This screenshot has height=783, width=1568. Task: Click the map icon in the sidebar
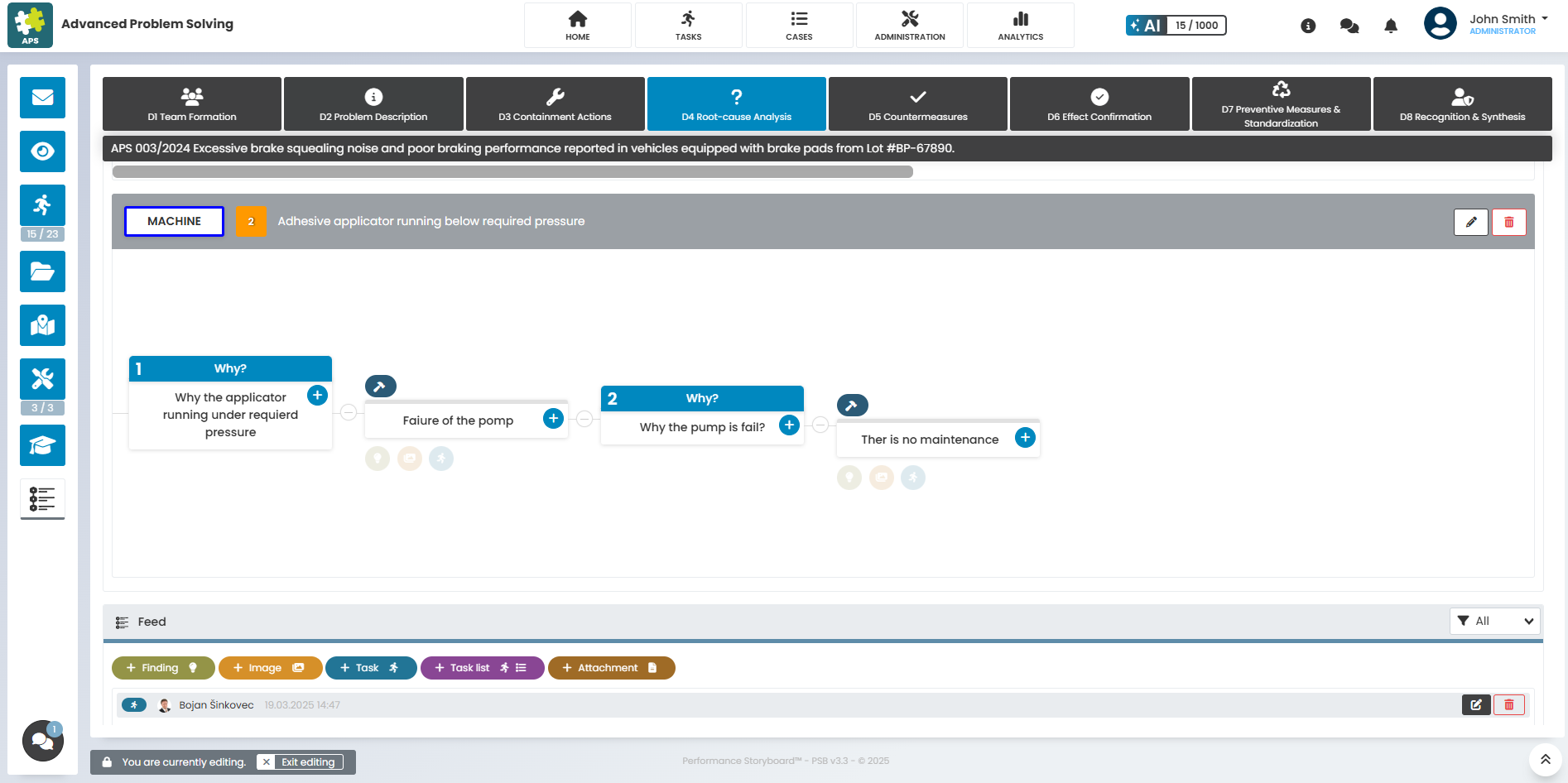[x=42, y=325]
